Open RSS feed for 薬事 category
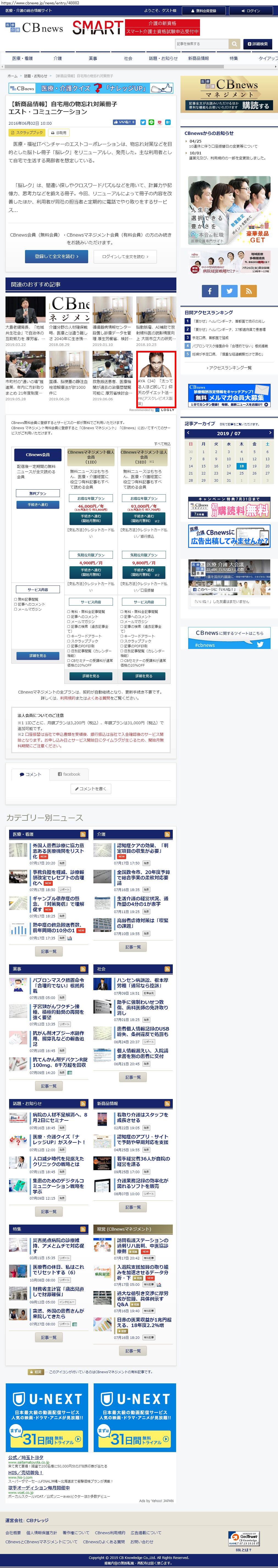 [83, 968]
